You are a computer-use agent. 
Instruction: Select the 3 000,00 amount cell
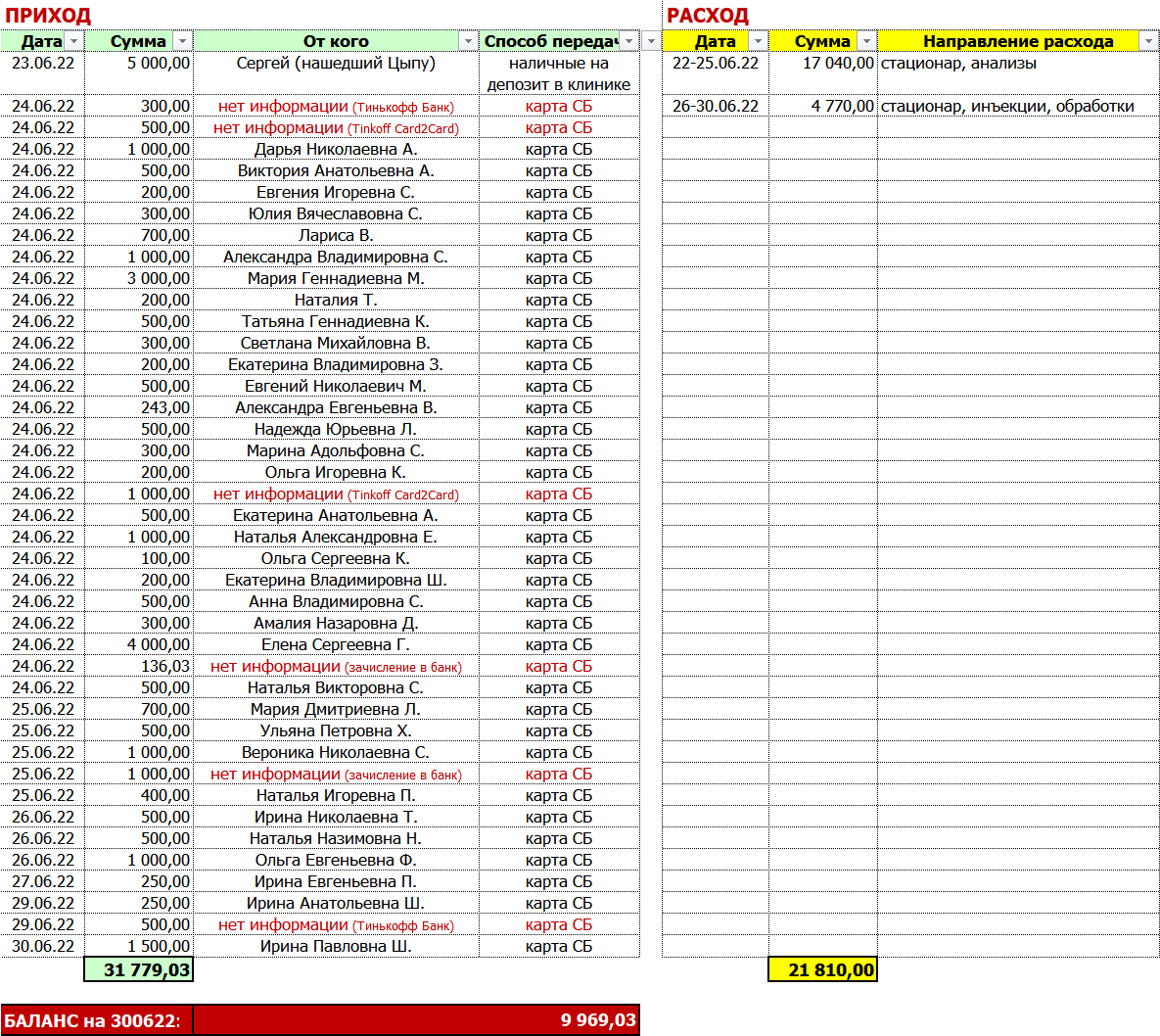click(139, 277)
